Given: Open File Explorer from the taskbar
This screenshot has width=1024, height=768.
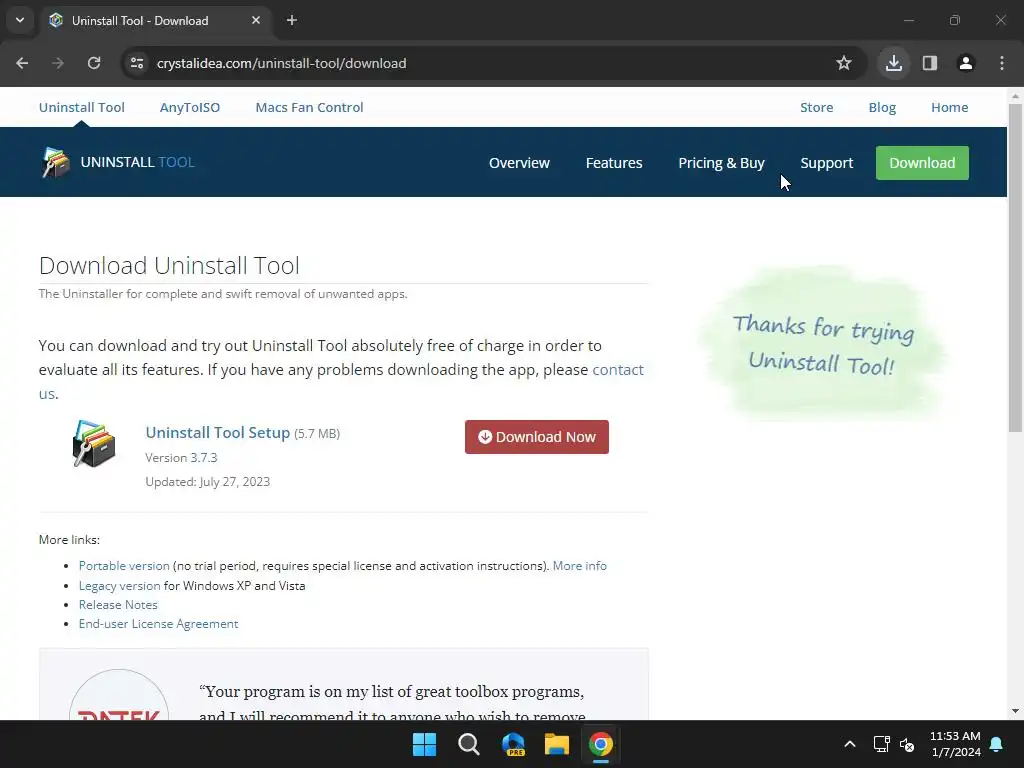Looking at the screenshot, I should 557,744.
